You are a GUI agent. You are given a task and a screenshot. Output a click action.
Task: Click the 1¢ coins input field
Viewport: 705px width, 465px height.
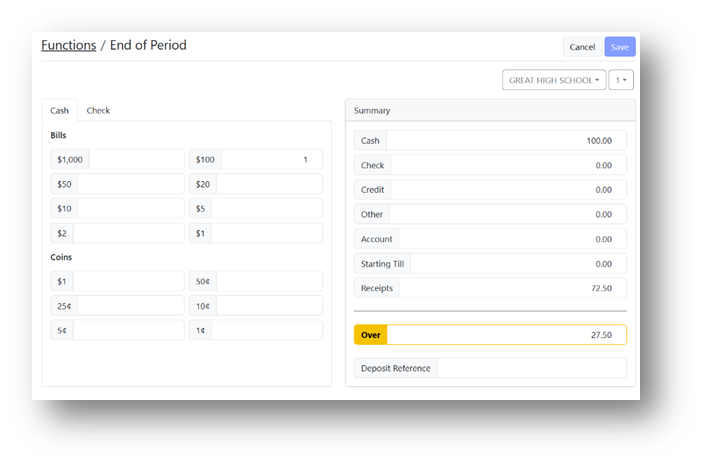[267, 331]
